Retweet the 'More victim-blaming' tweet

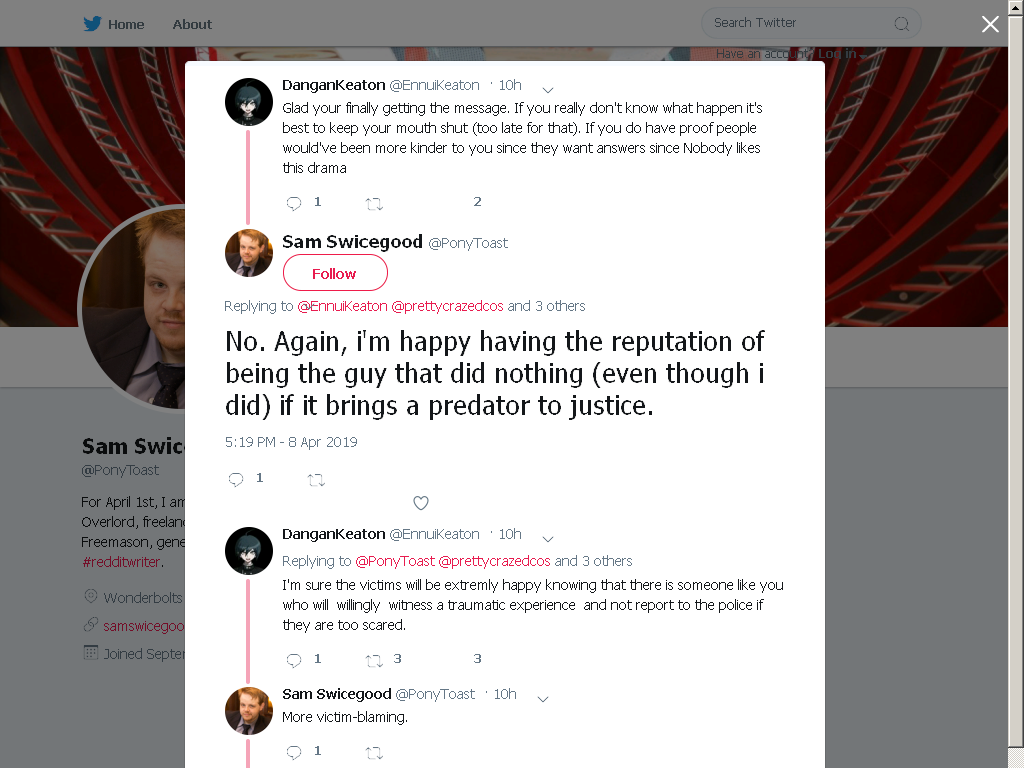click(374, 752)
